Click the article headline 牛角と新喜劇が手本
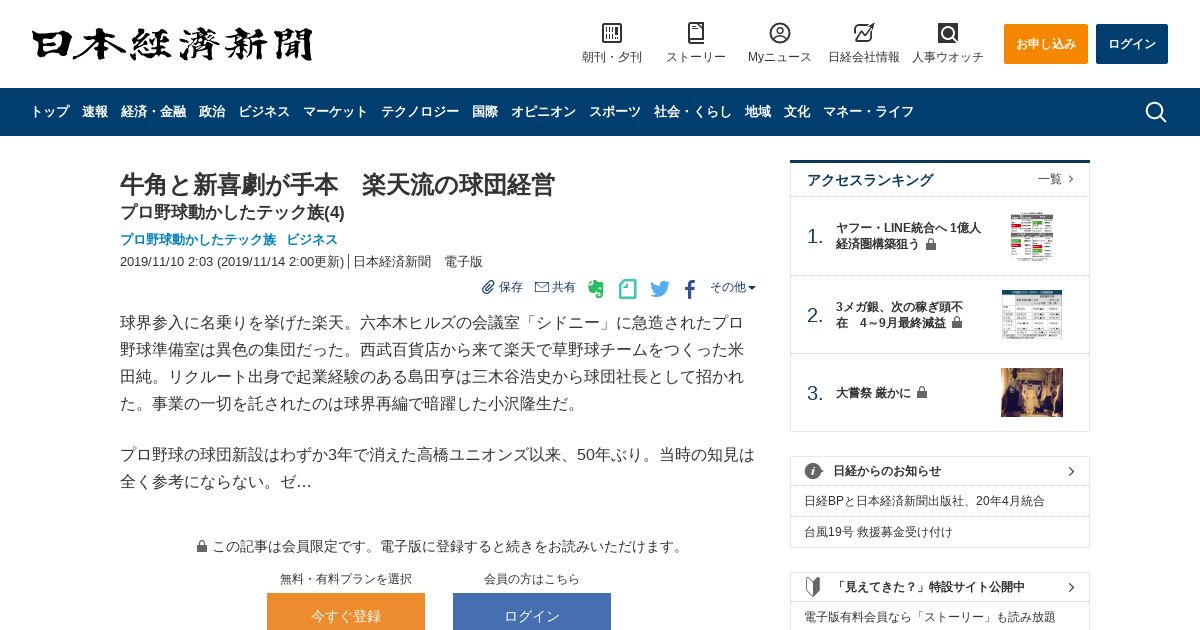The height and width of the screenshot is (630, 1200). pos(337,184)
